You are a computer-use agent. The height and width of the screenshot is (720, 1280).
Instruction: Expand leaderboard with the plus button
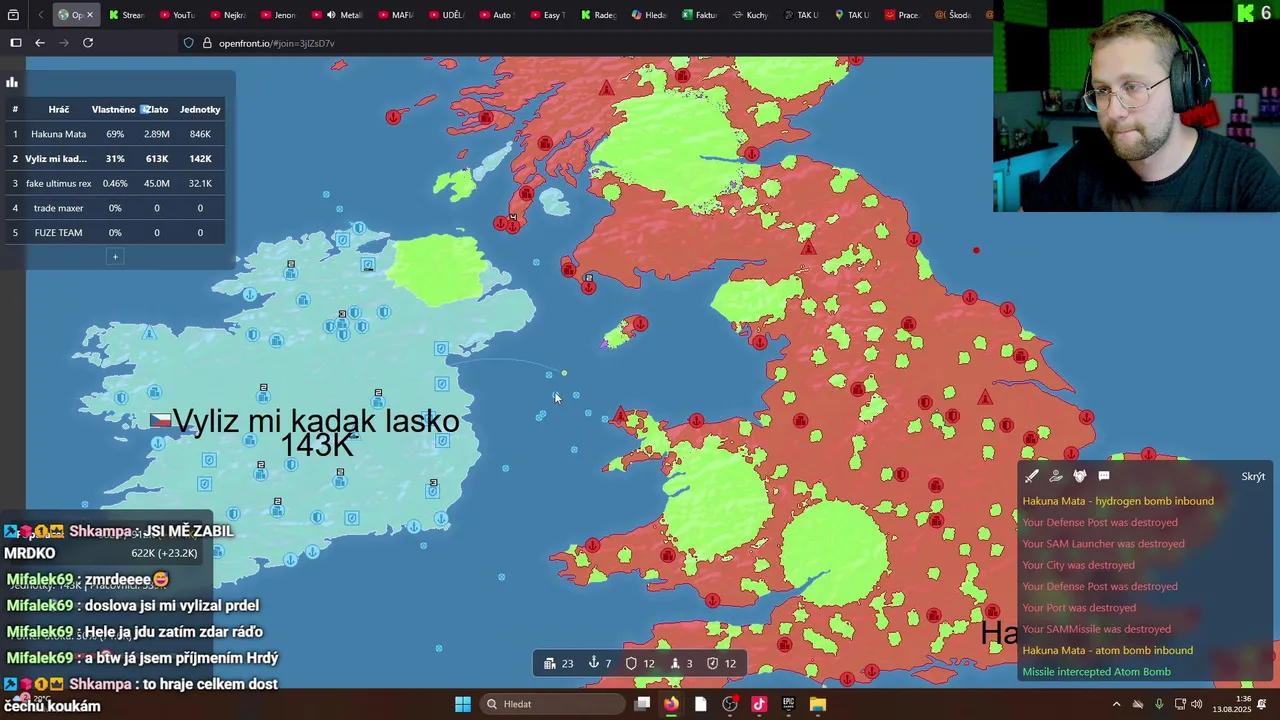click(x=115, y=257)
